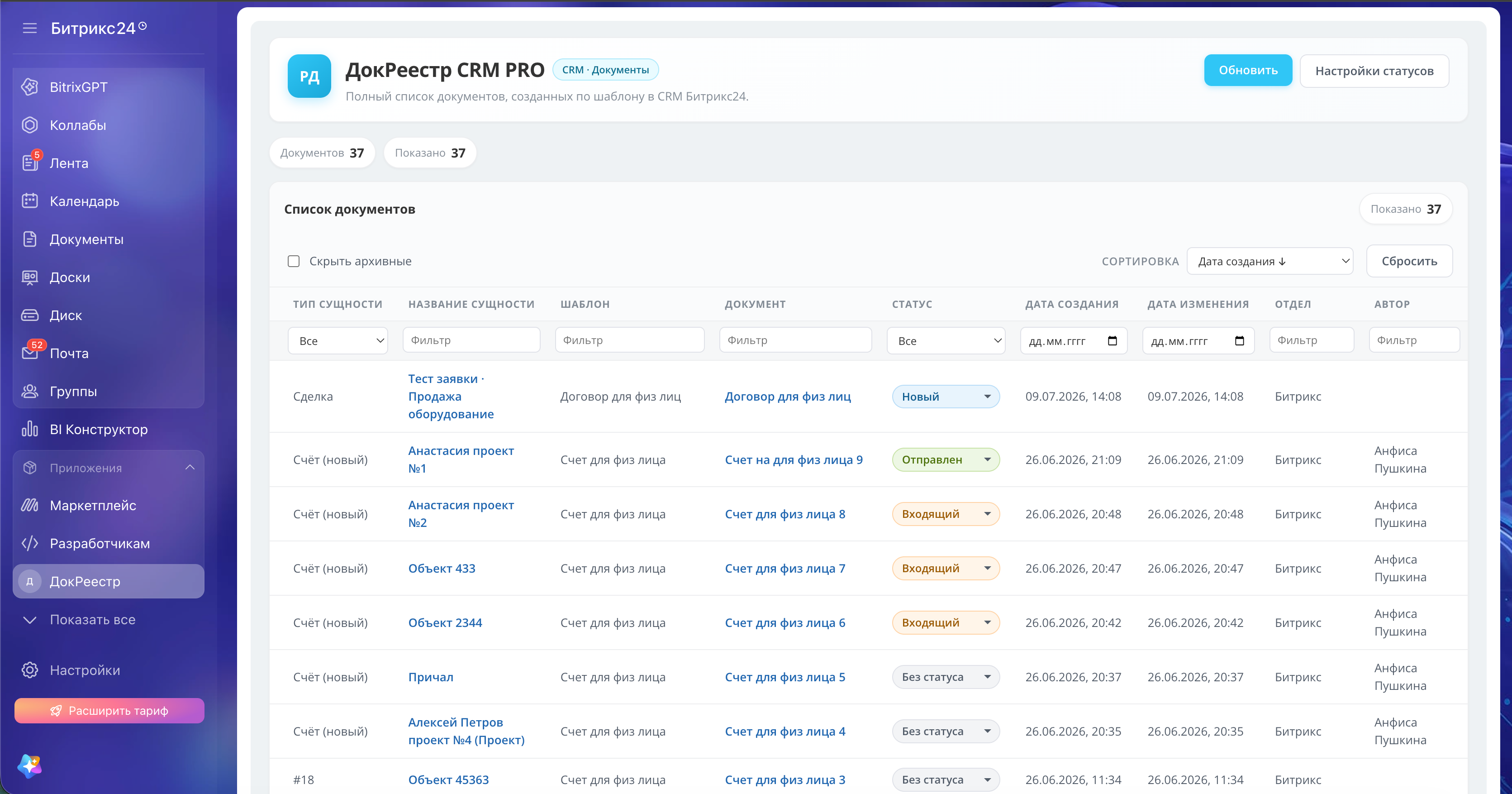Expand the Тип сущности Все filter dropdown
The width and height of the screenshot is (1512, 794).
[338, 340]
